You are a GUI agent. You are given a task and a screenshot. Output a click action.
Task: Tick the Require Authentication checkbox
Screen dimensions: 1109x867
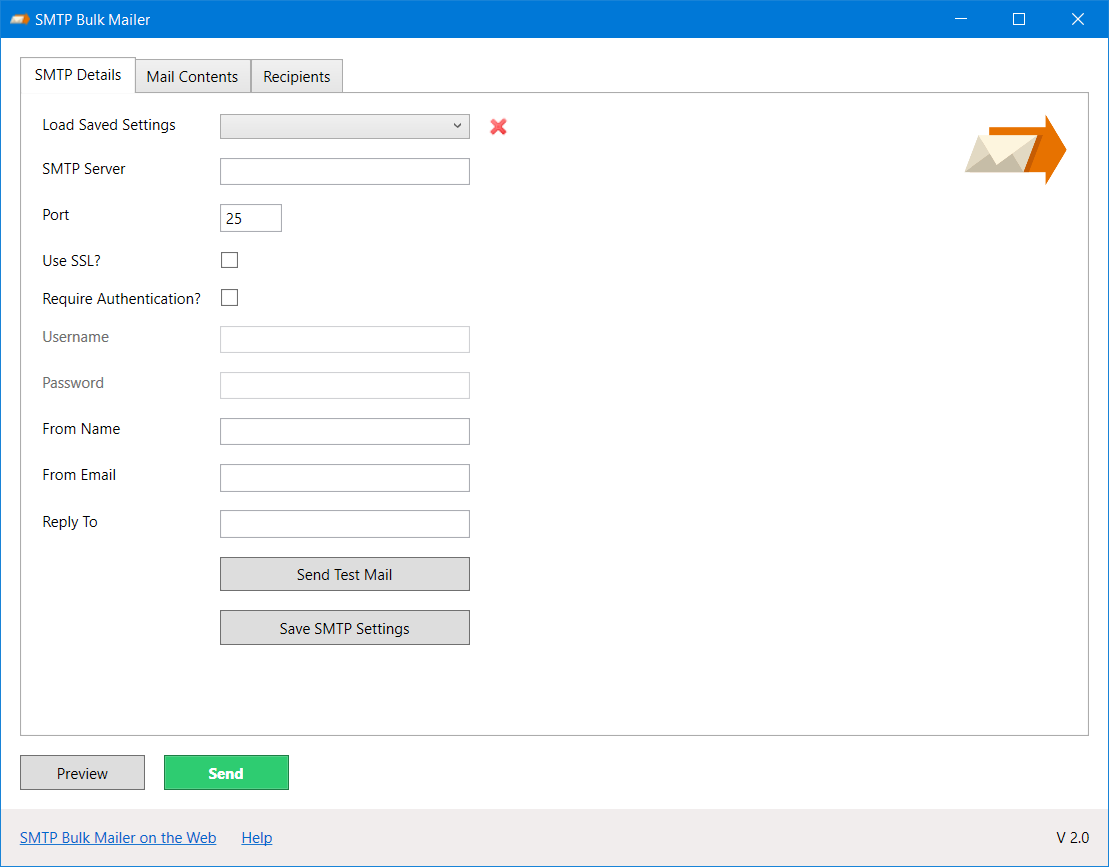tap(229, 298)
